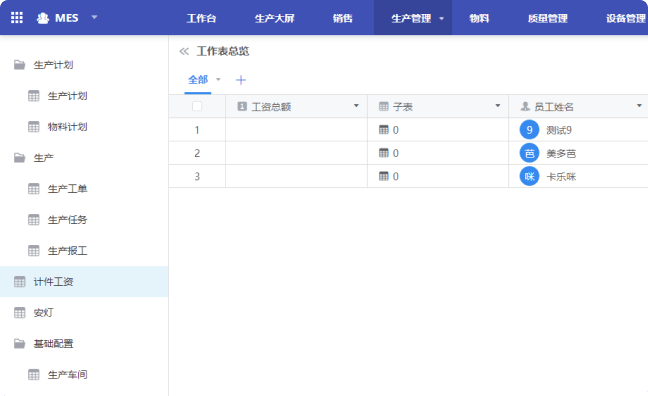
Task: Expand the MES app switcher arrow
Action: 94,17
